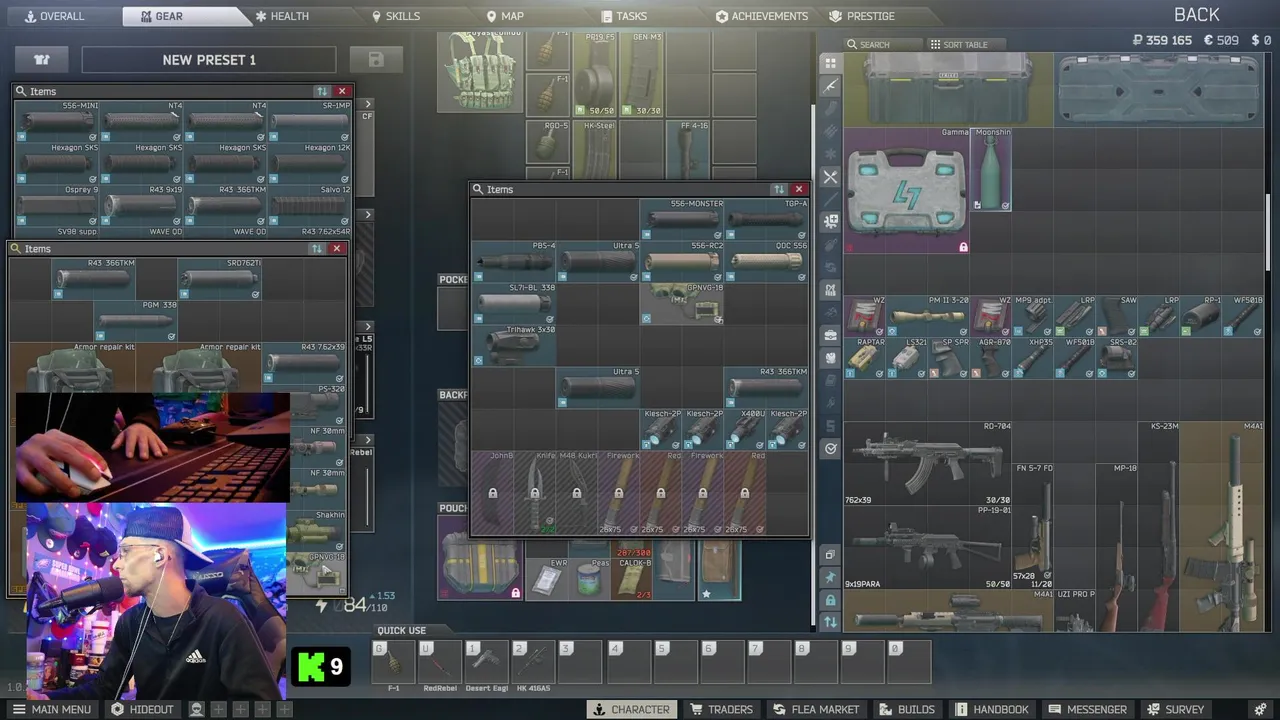The image size is (1280, 720).
Task: Select the 556-MONSTER suppressor
Action: point(682,219)
